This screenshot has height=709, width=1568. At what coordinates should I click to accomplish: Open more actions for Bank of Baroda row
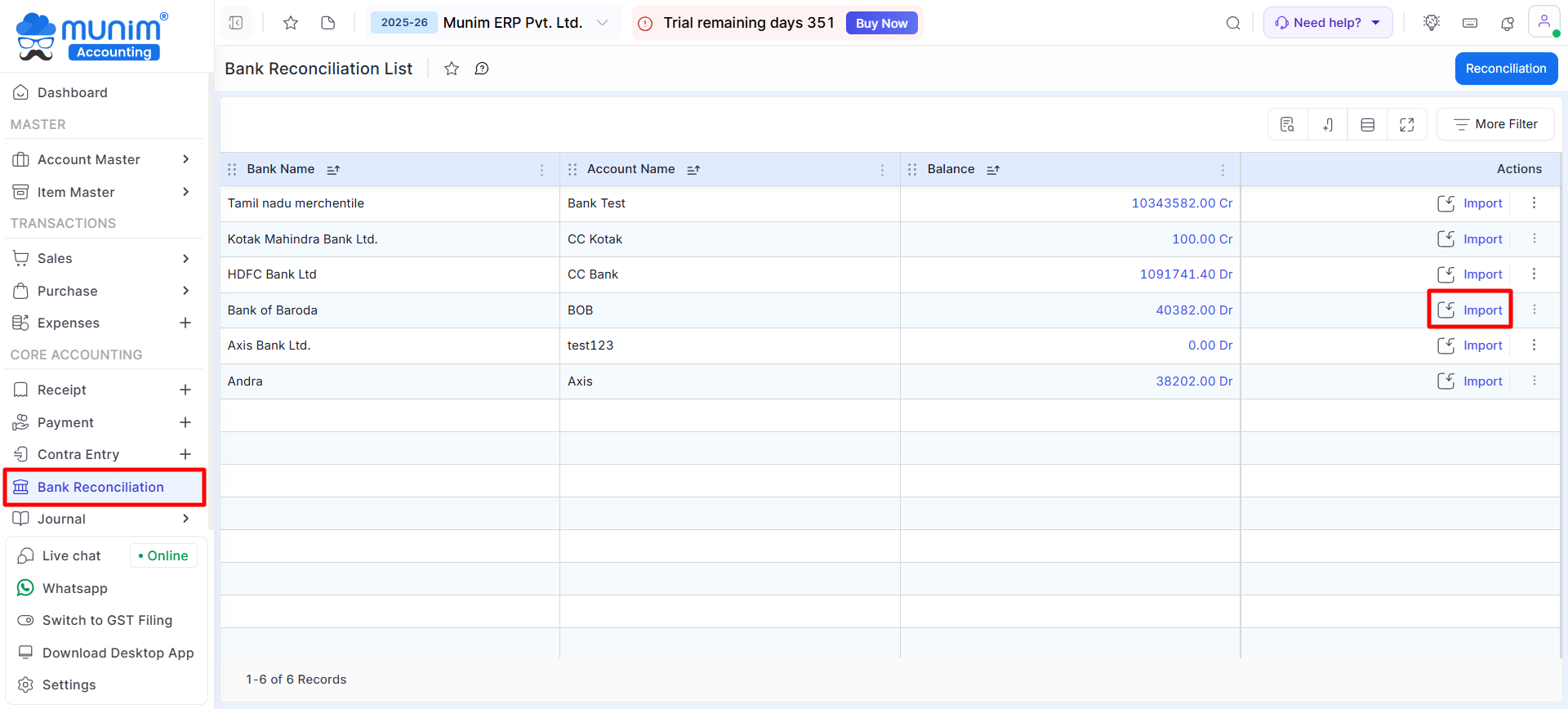[1535, 310]
